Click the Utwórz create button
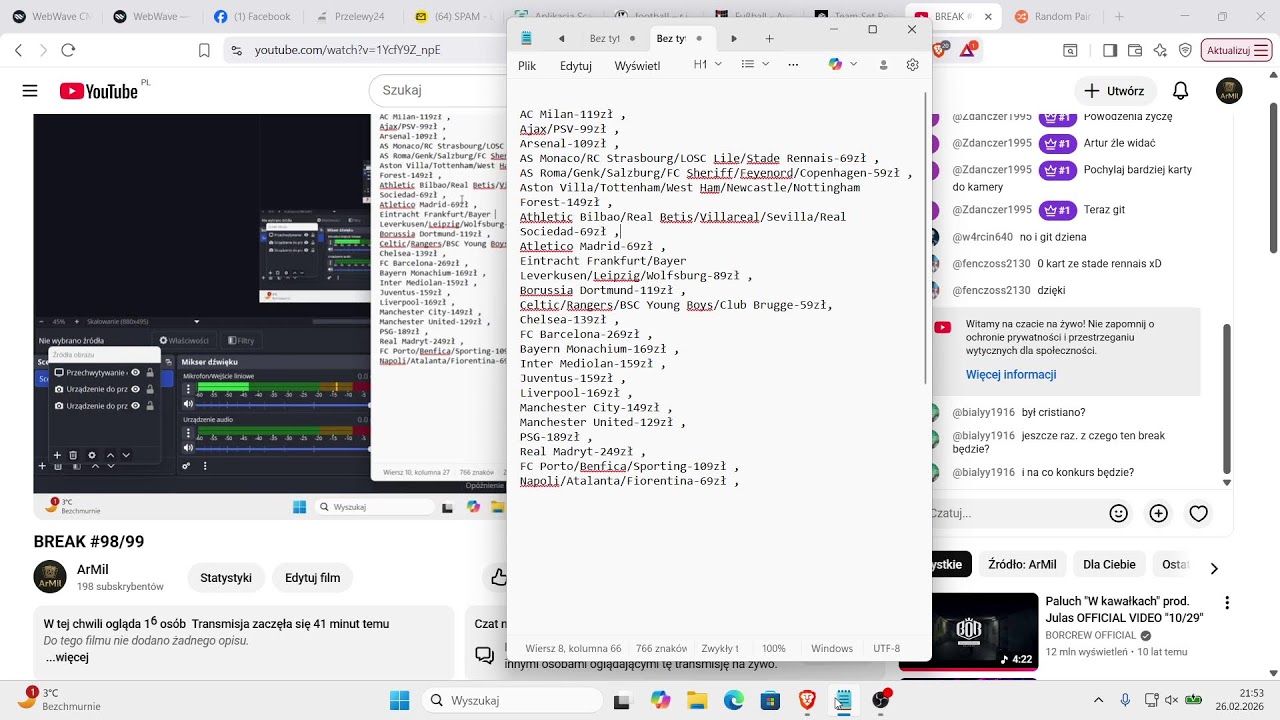 1115,91
